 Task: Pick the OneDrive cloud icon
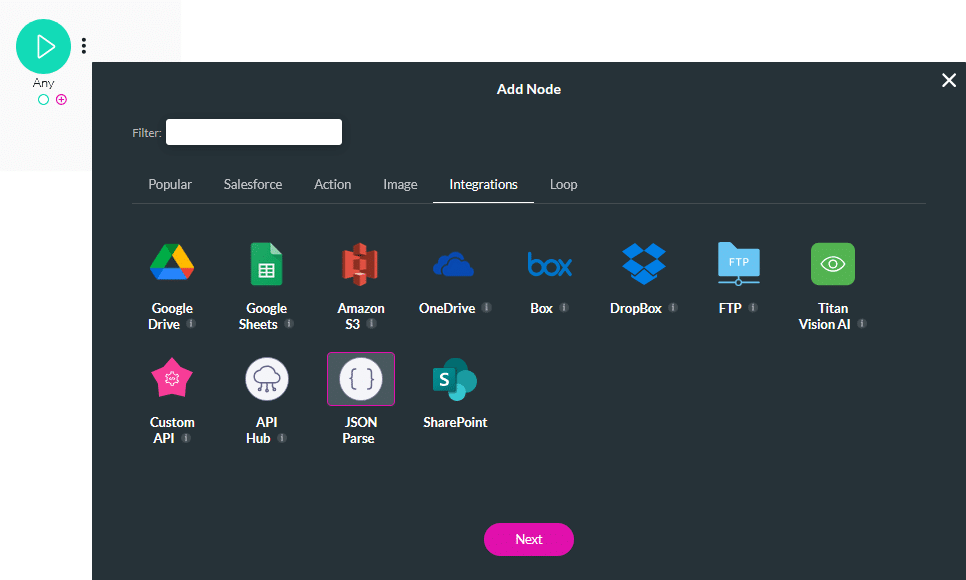coord(453,264)
